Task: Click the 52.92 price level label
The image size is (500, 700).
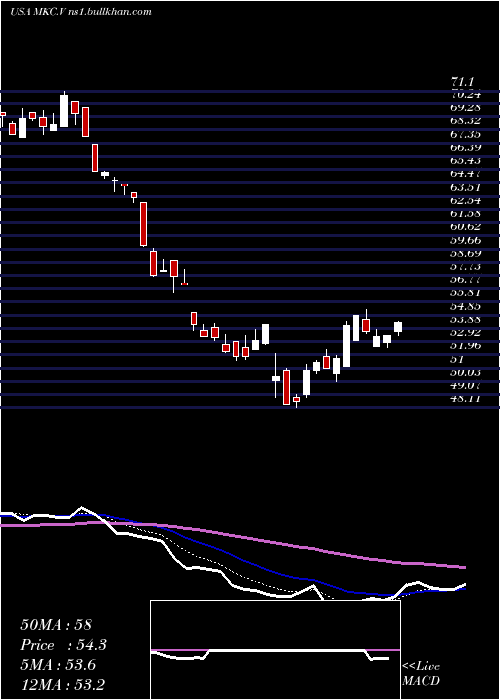Action: (466, 332)
